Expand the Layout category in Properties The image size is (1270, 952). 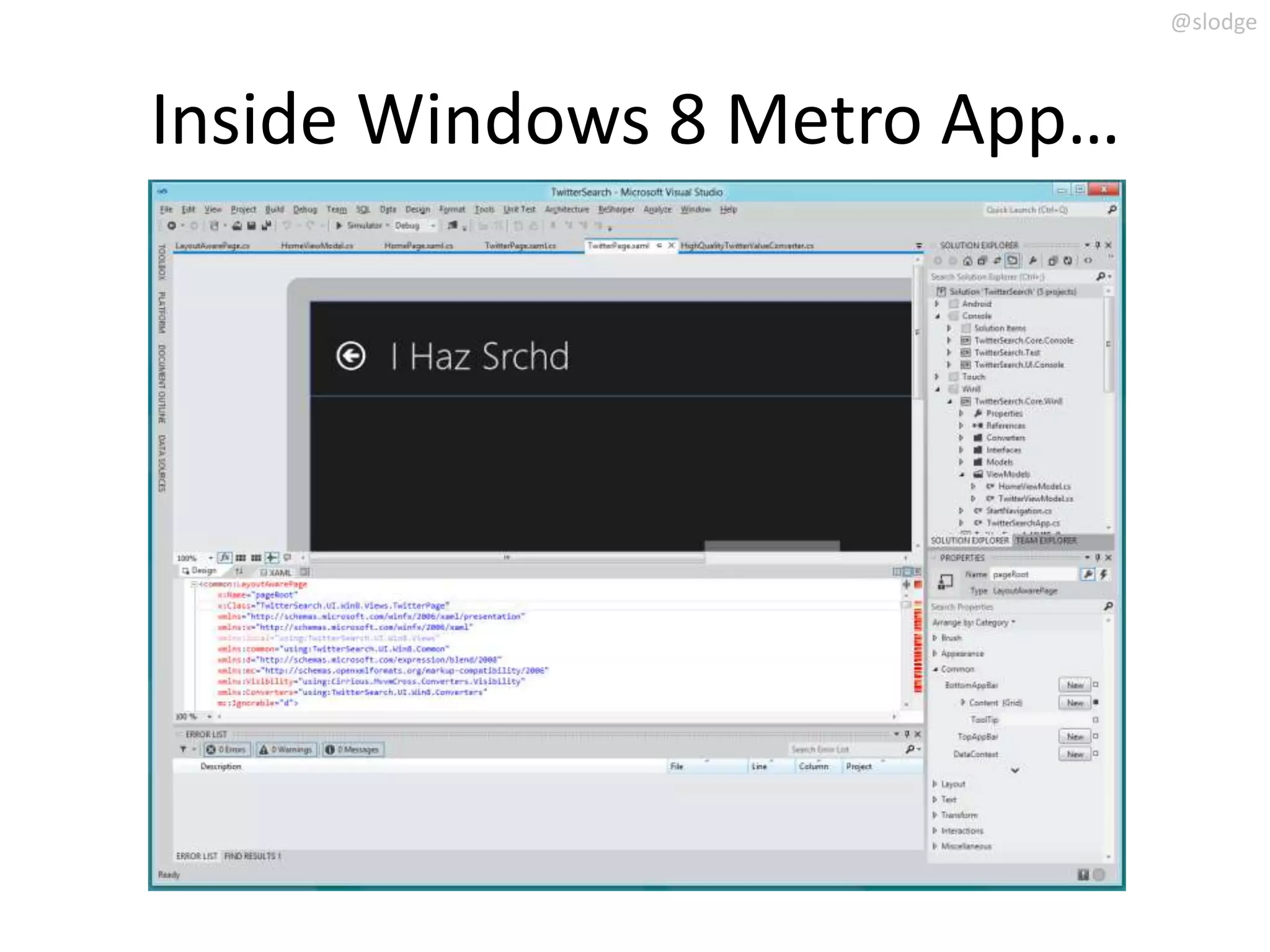point(935,784)
